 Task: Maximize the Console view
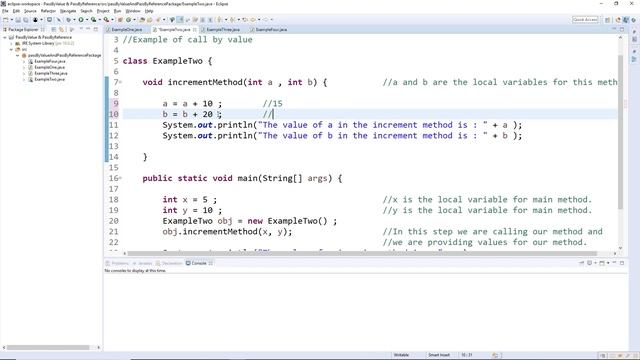(622, 263)
